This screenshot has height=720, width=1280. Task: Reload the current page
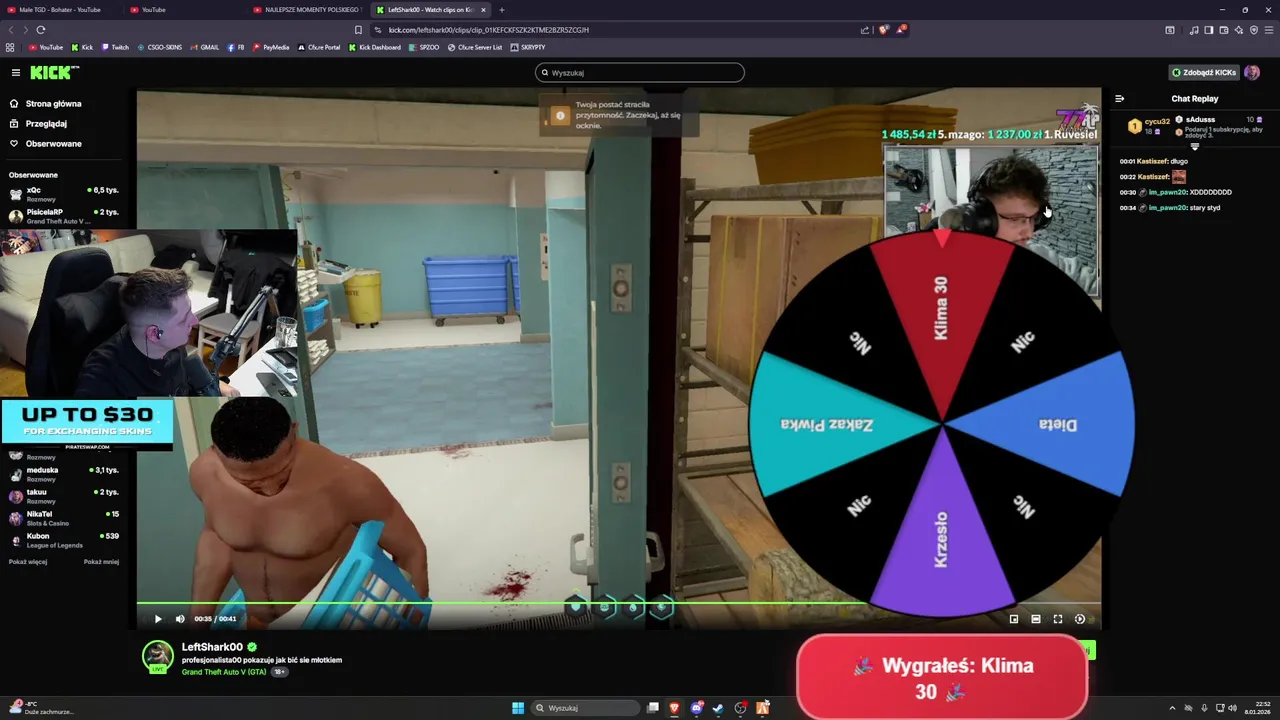[41, 30]
